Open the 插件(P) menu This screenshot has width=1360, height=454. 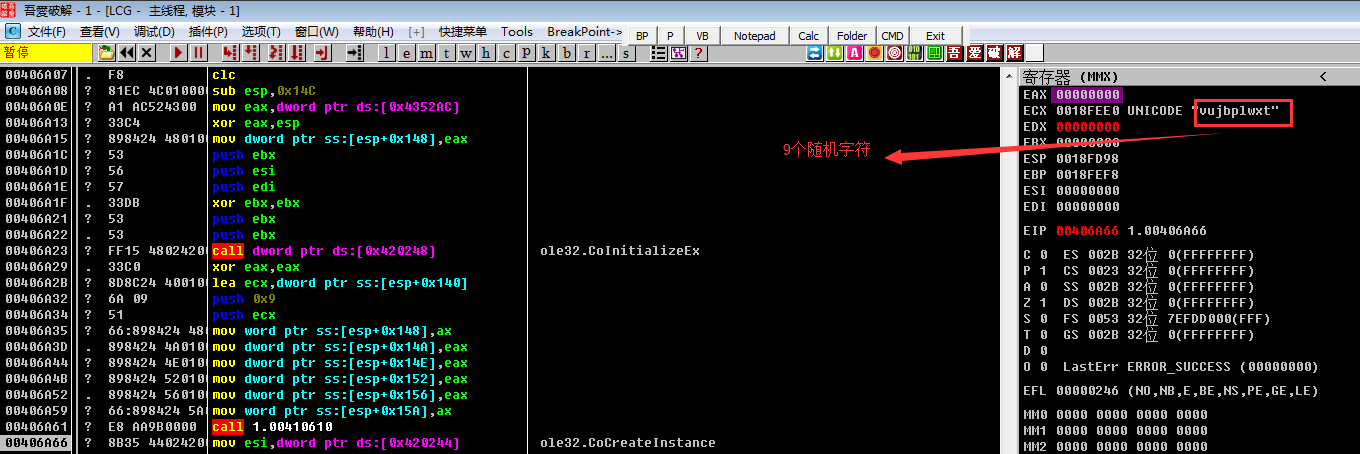tap(207, 32)
